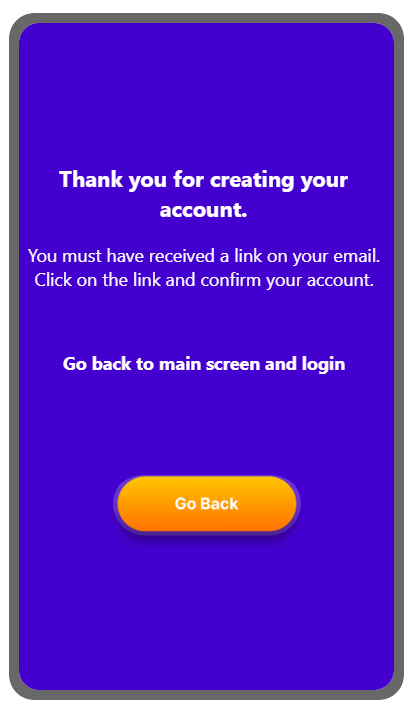Click the word 'Thank' in the heading
409x711 pixels.
[x=91, y=179]
